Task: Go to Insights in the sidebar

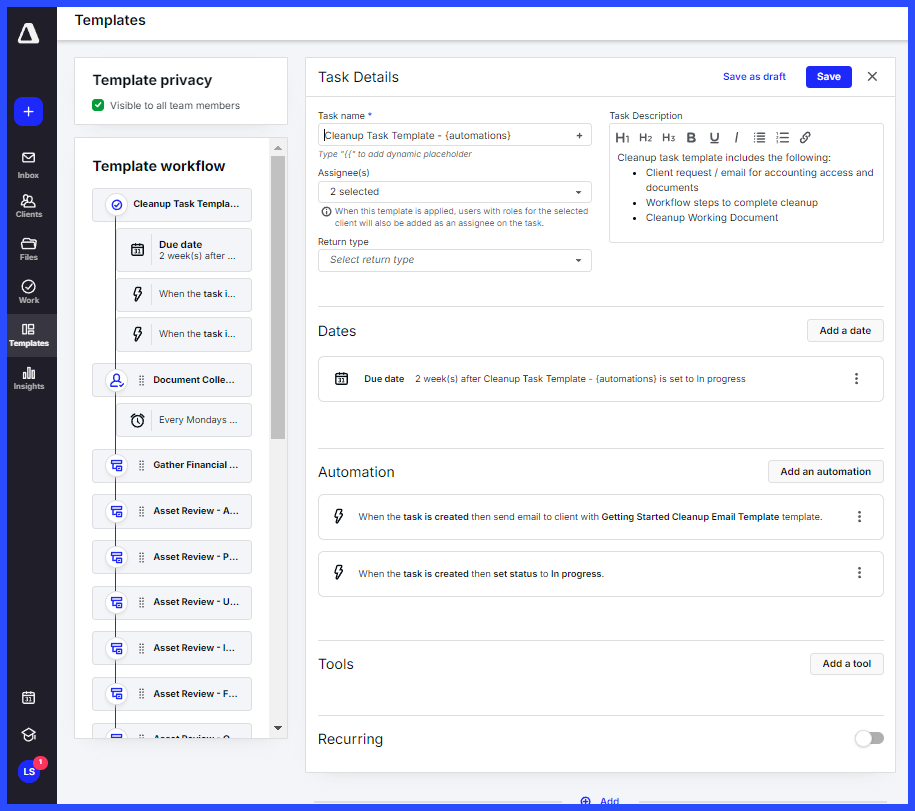Action: pos(28,377)
